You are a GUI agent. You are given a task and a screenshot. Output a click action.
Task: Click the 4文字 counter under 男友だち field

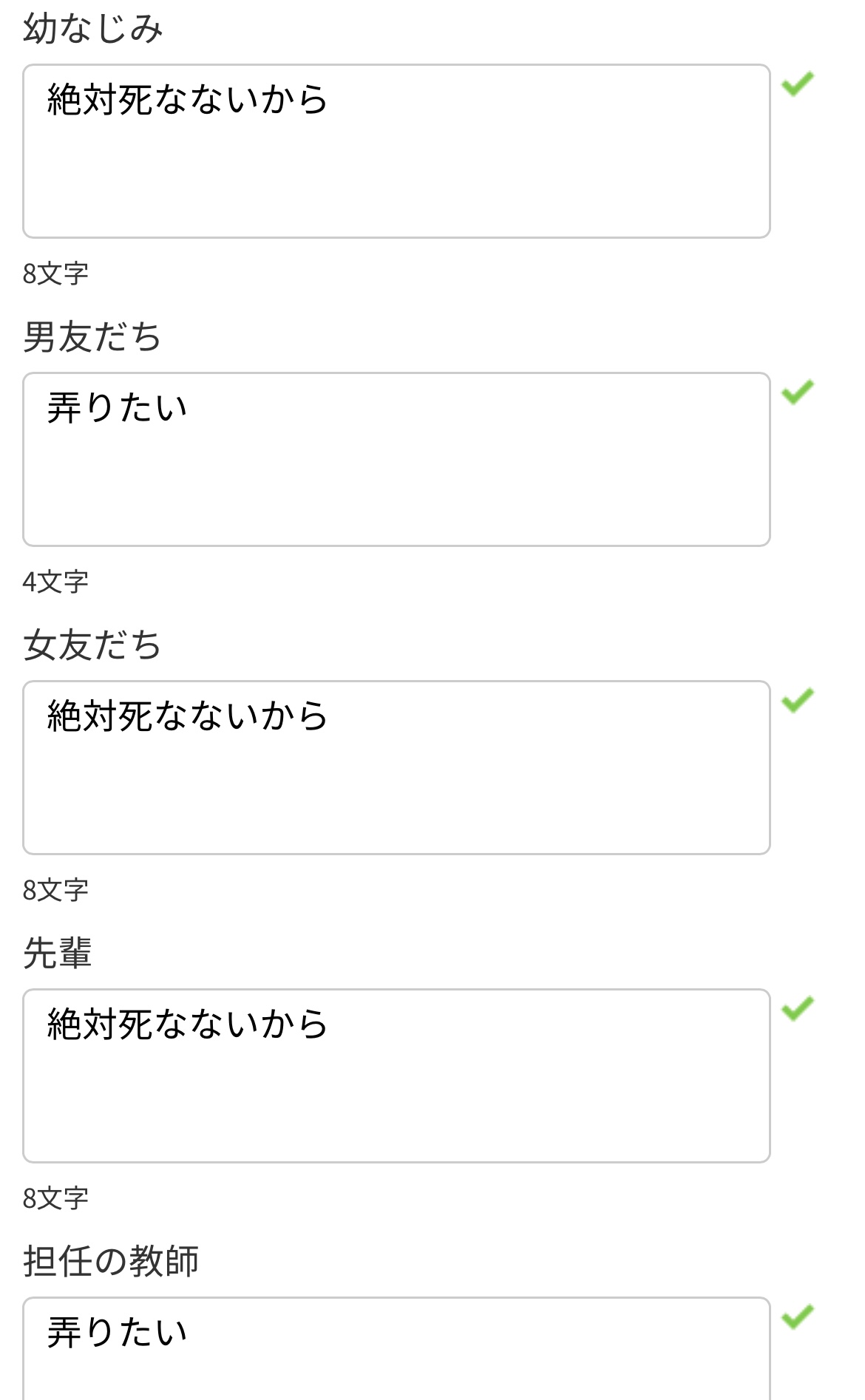tap(55, 582)
